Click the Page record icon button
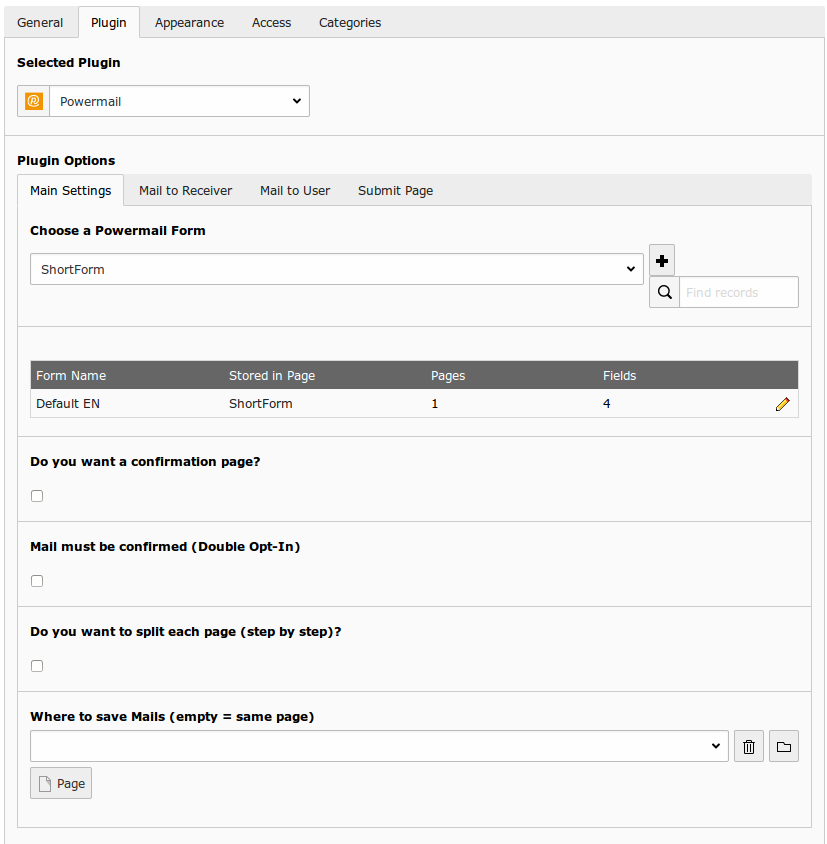 [x=60, y=783]
